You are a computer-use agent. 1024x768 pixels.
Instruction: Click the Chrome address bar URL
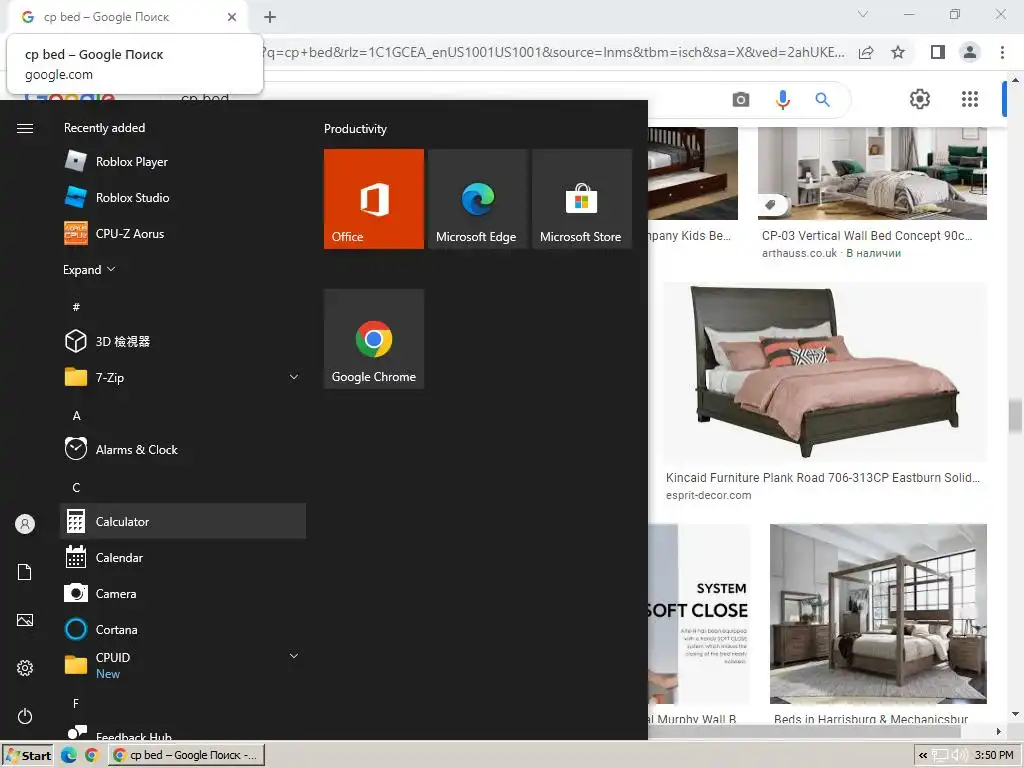(552, 52)
